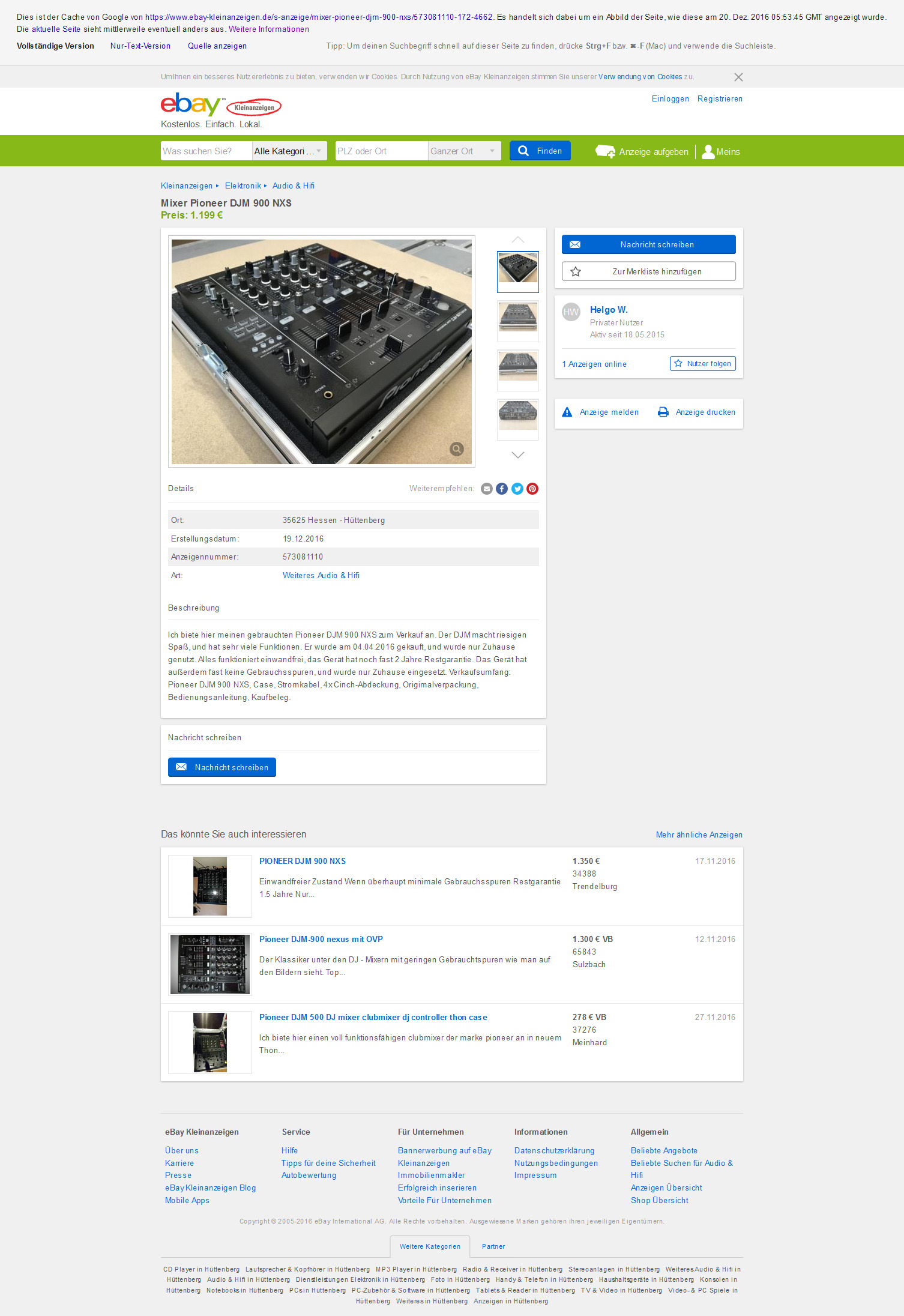The width and height of the screenshot is (904, 1316).
Task: Click the main mixer product photo
Action: [x=322, y=351]
